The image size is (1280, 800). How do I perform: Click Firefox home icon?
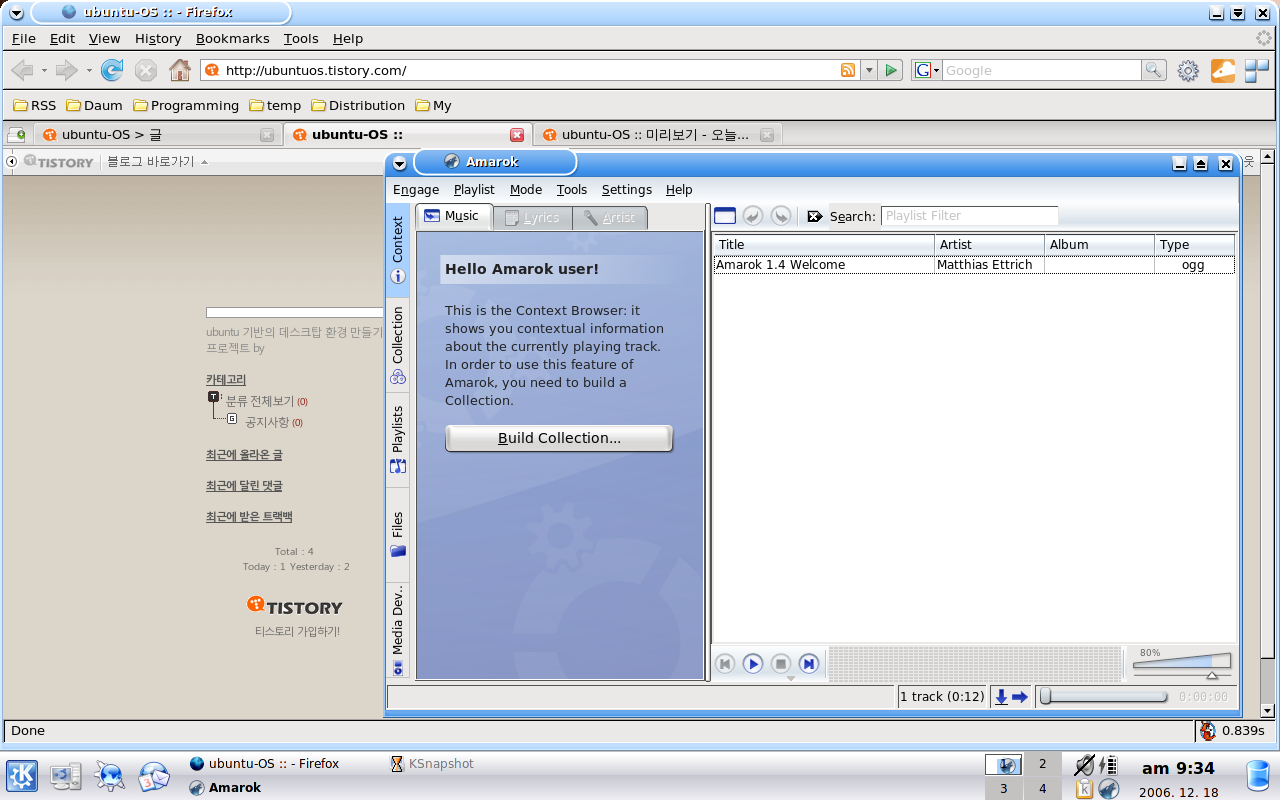point(179,70)
